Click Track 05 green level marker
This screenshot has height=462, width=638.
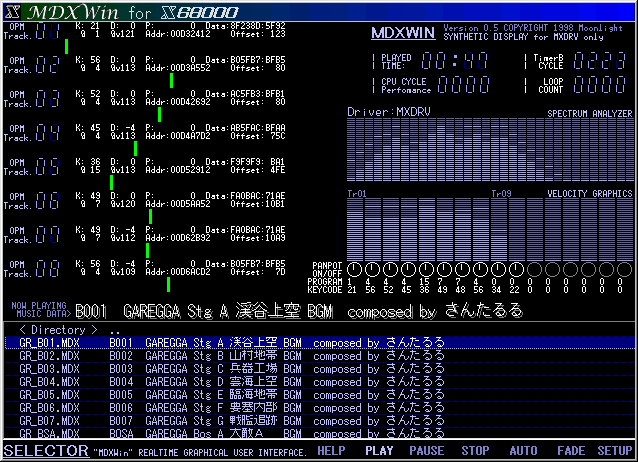pyautogui.click(x=111, y=182)
